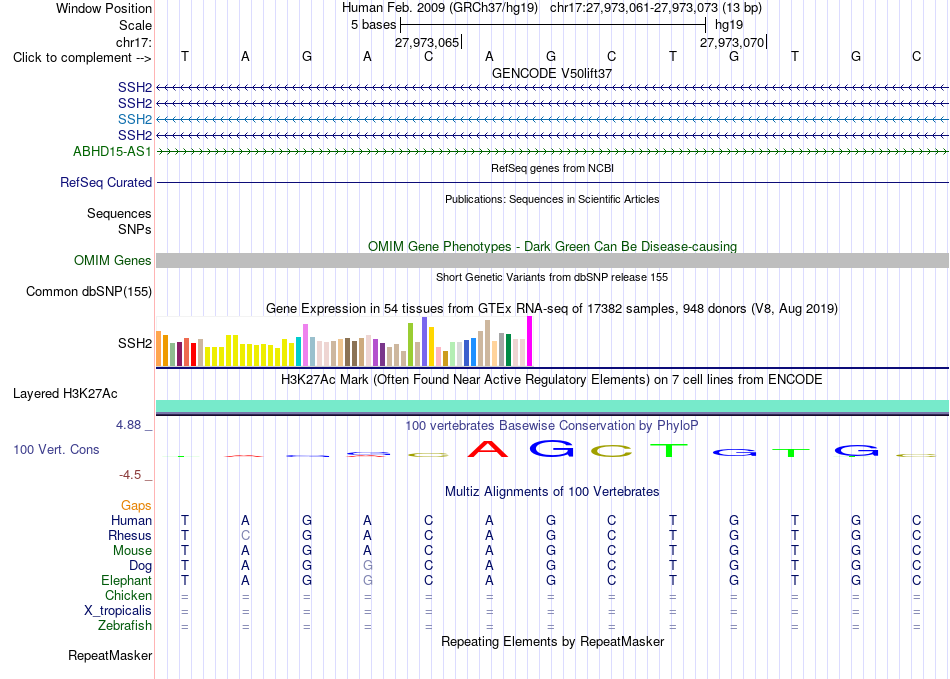Click the Gaps row label
950x679 pixels.
point(136,505)
